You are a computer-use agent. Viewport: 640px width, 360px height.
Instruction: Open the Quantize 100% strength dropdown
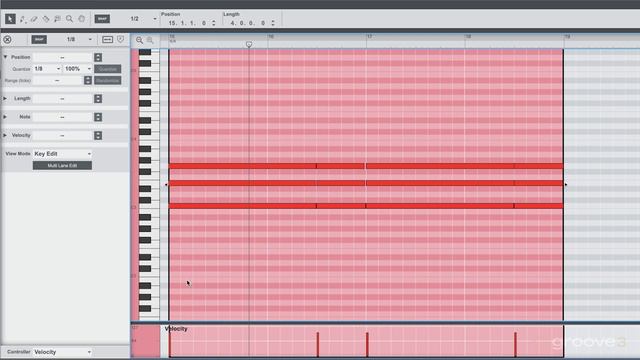point(78,69)
